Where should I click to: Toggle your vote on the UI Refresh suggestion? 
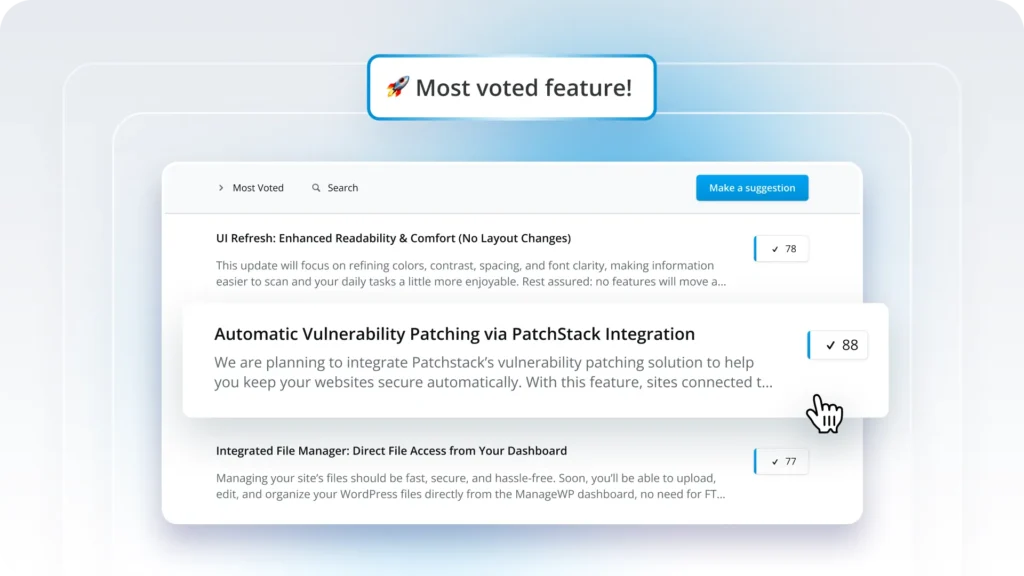[781, 248]
